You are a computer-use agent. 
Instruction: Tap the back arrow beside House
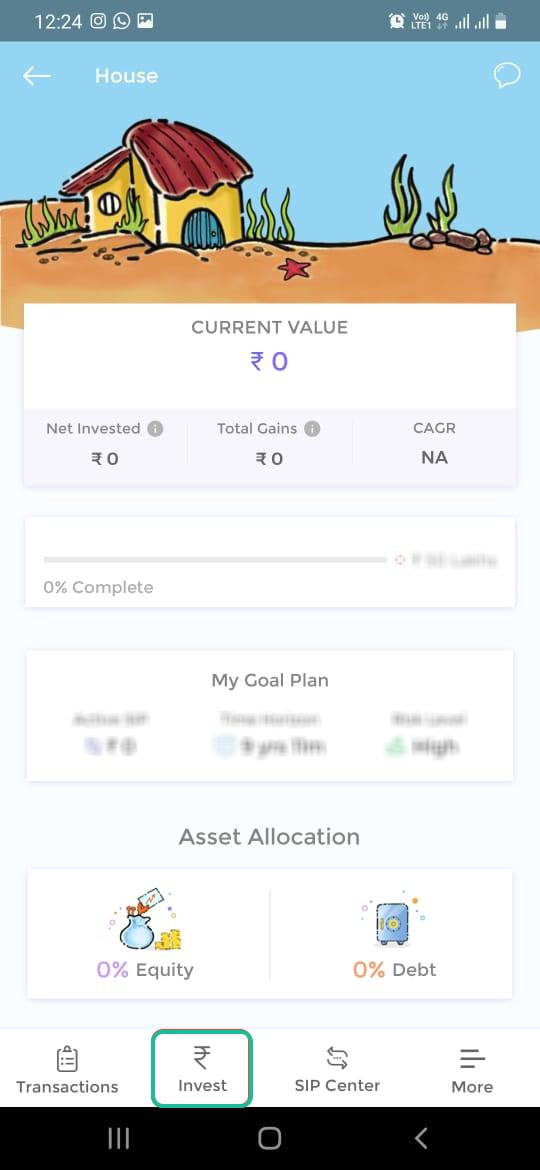point(37,76)
